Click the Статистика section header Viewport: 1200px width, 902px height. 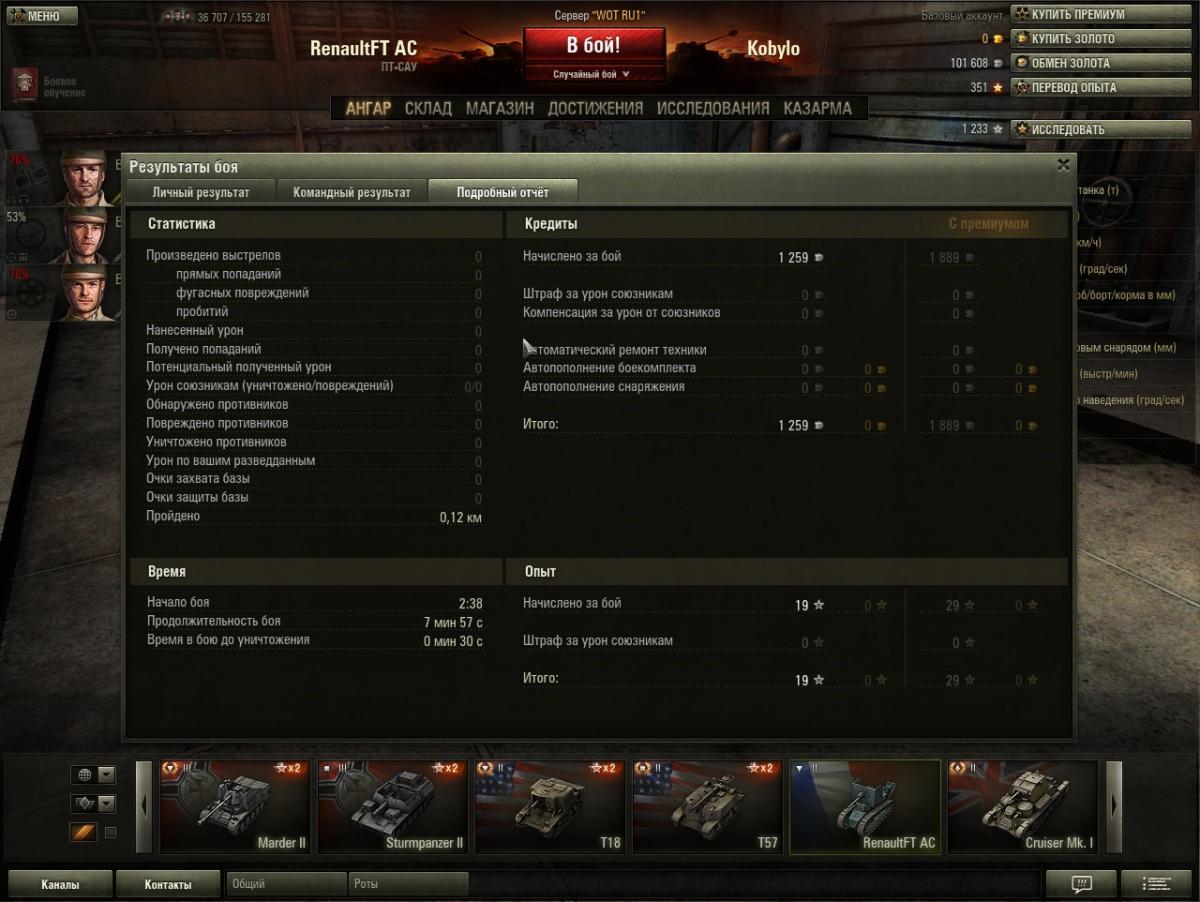click(181, 224)
